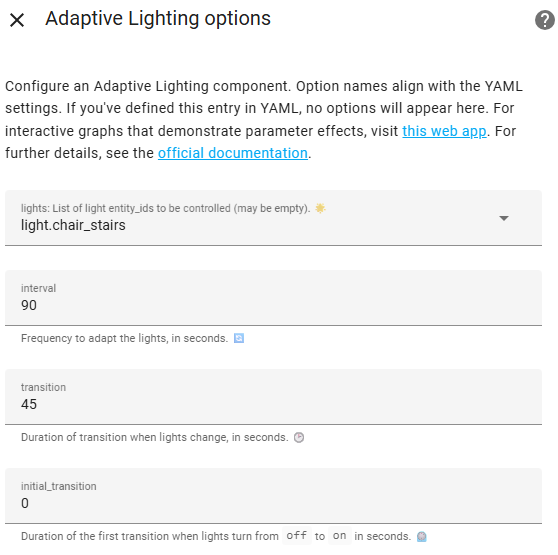Image resolution: width=558 pixels, height=555 pixels.
Task: Open help with the question mark icon
Action: pos(545,20)
